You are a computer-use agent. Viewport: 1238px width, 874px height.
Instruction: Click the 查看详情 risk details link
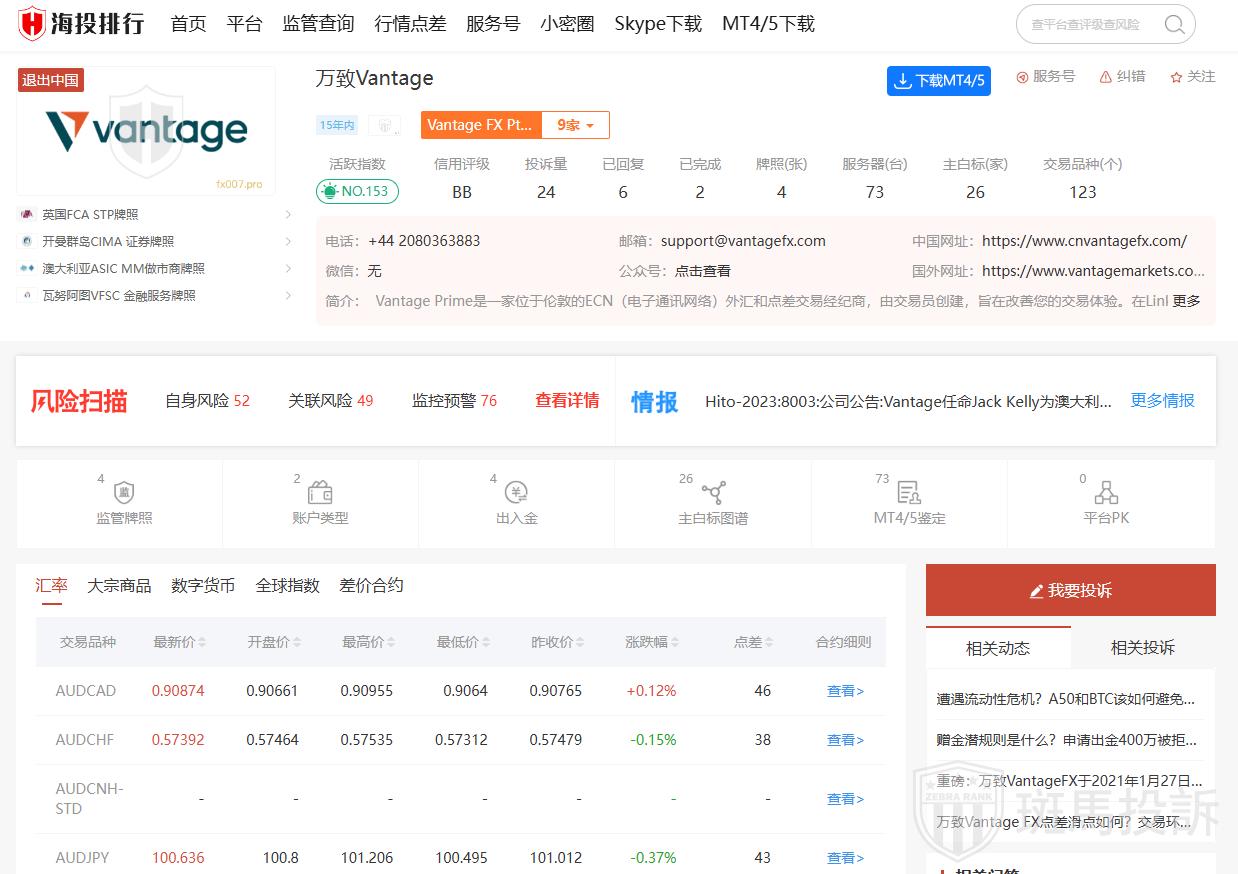point(566,398)
